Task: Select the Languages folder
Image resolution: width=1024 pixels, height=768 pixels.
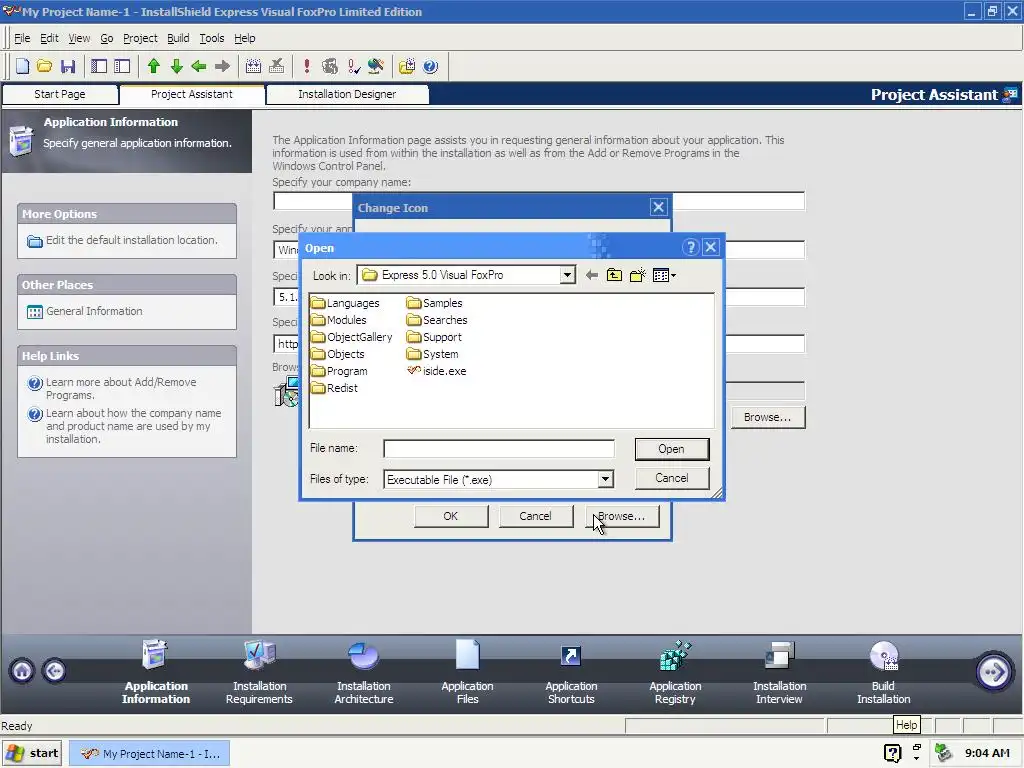Action: 345,303
